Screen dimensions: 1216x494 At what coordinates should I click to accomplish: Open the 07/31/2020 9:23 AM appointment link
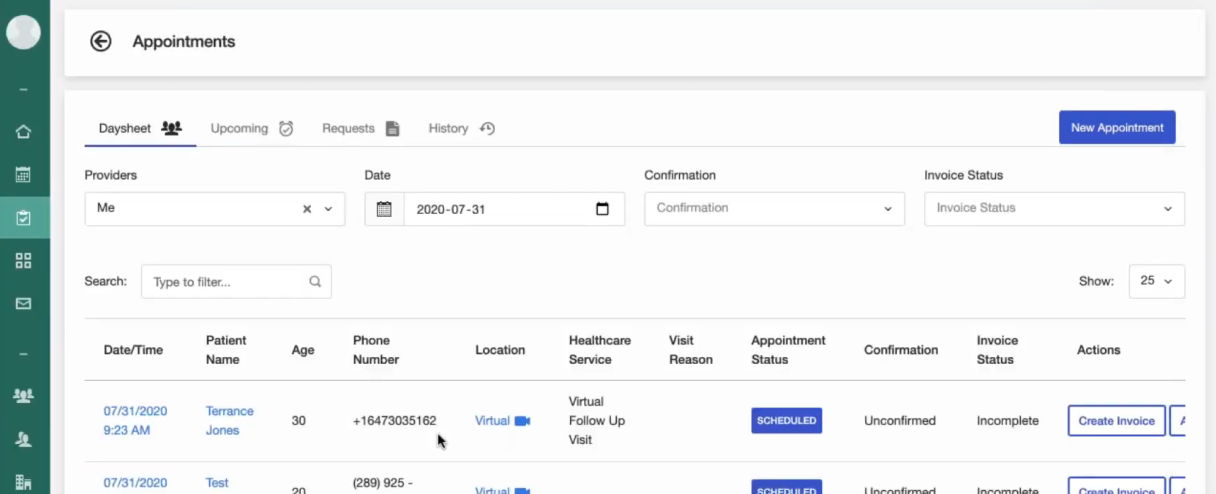click(x=135, y=421)
